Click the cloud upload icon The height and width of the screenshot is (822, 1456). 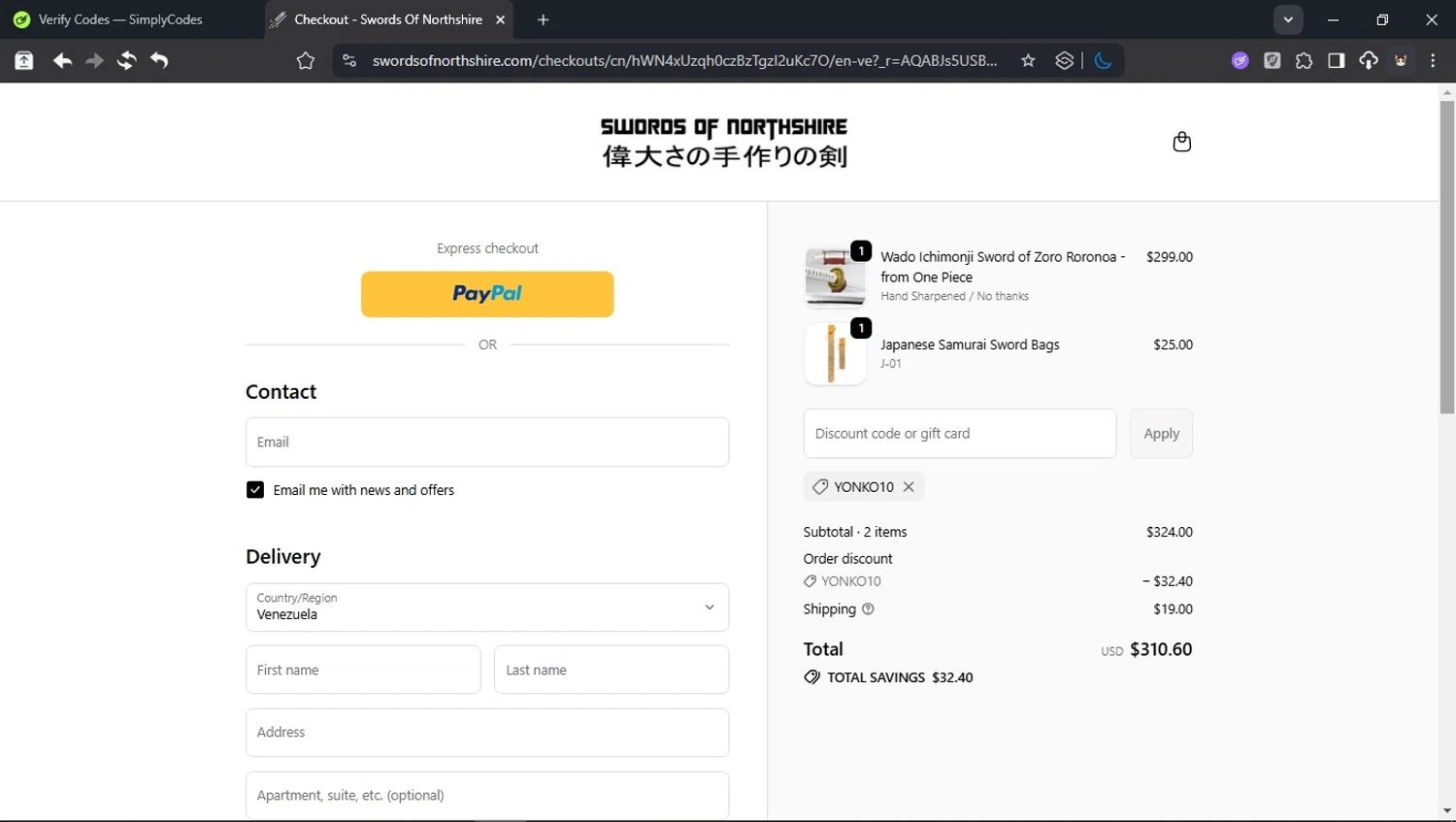1368,61
